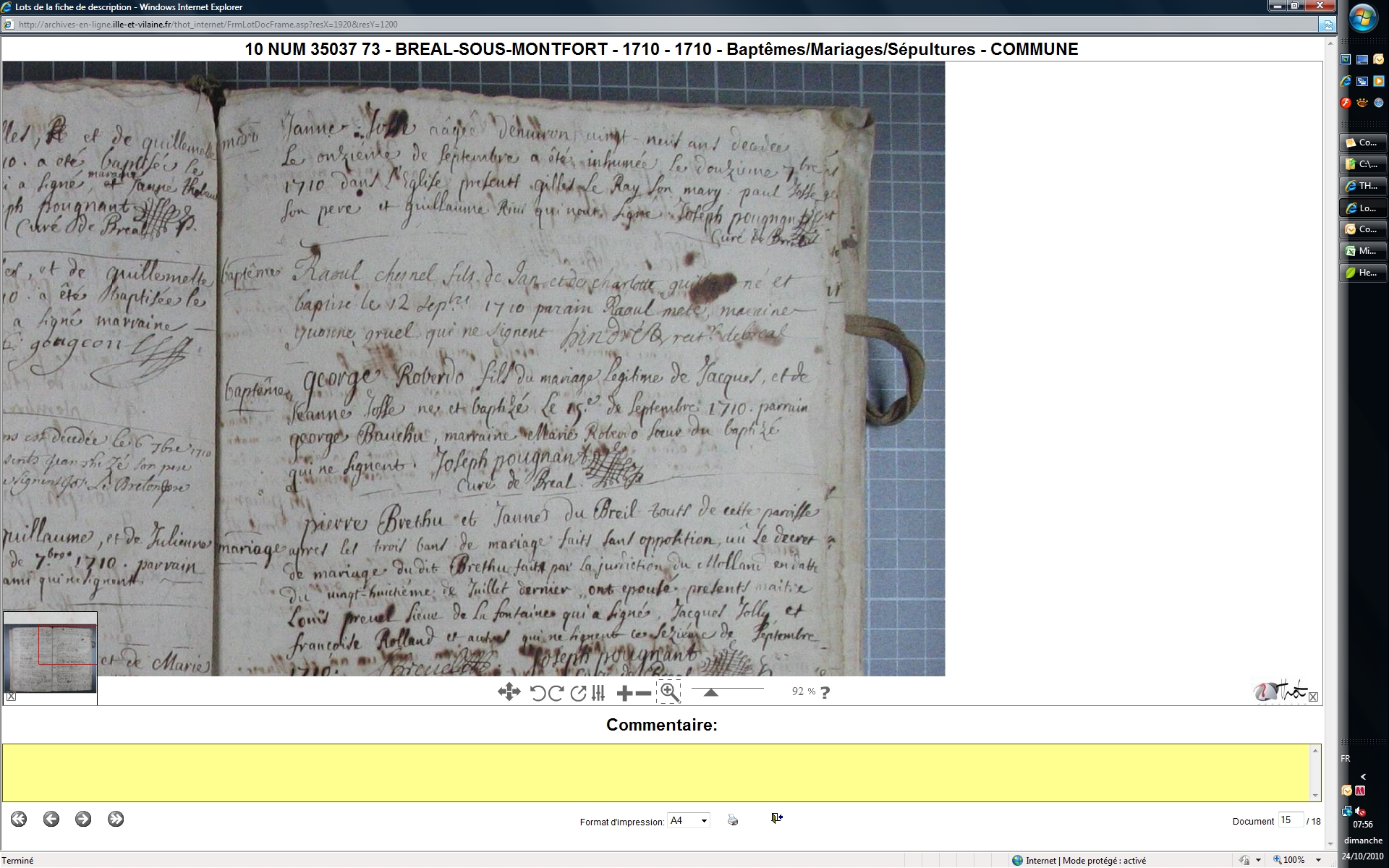Activate the magnifier zoom tool
1389x868 pixels.
point(669,692)
